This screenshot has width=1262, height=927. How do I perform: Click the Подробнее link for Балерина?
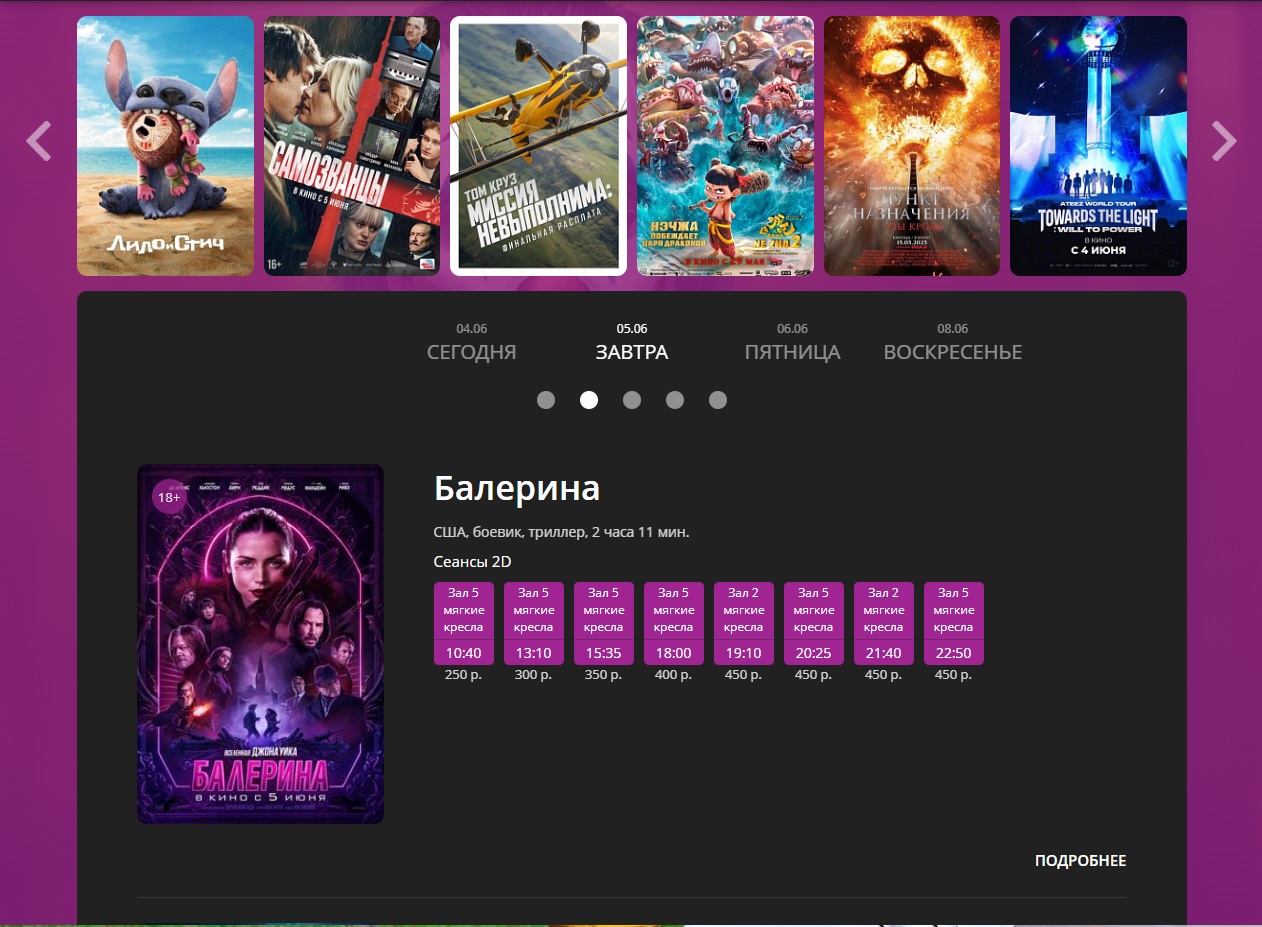point(1080,861)
